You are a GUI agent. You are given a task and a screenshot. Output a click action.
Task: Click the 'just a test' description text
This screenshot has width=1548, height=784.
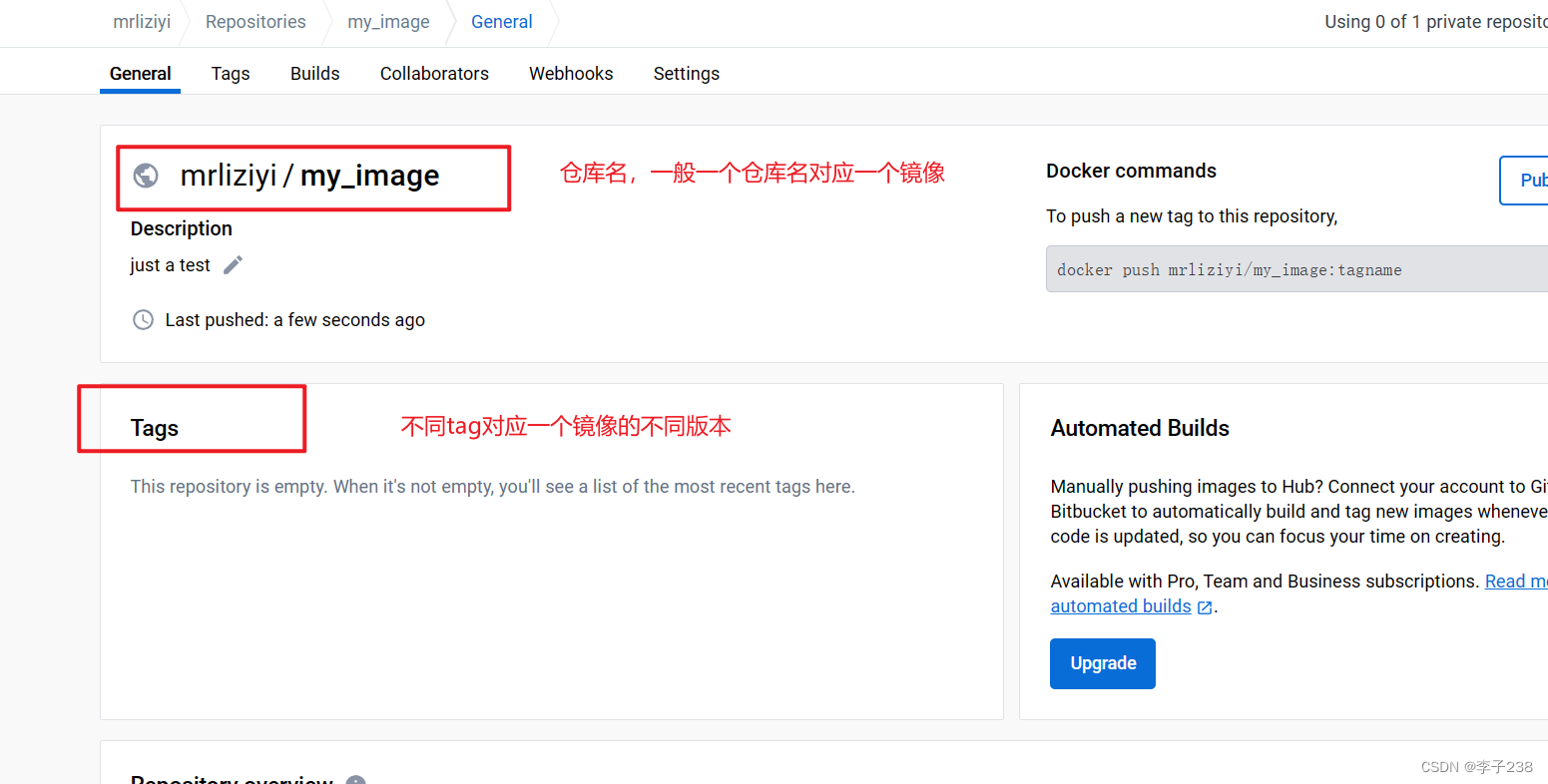click(x=170, y=265)
